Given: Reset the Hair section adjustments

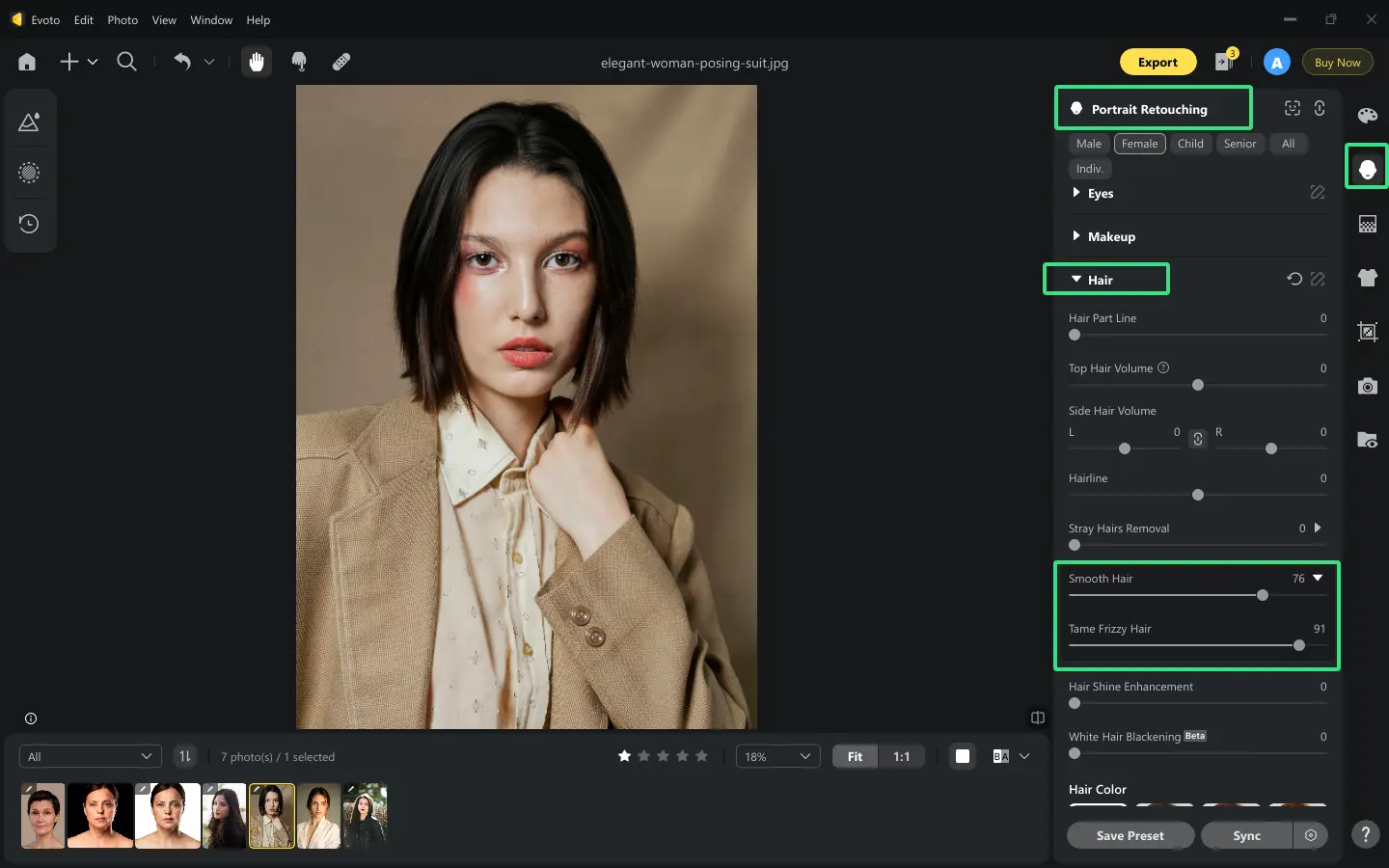Looking at the screenshot, I should [x=1294, y=279].
